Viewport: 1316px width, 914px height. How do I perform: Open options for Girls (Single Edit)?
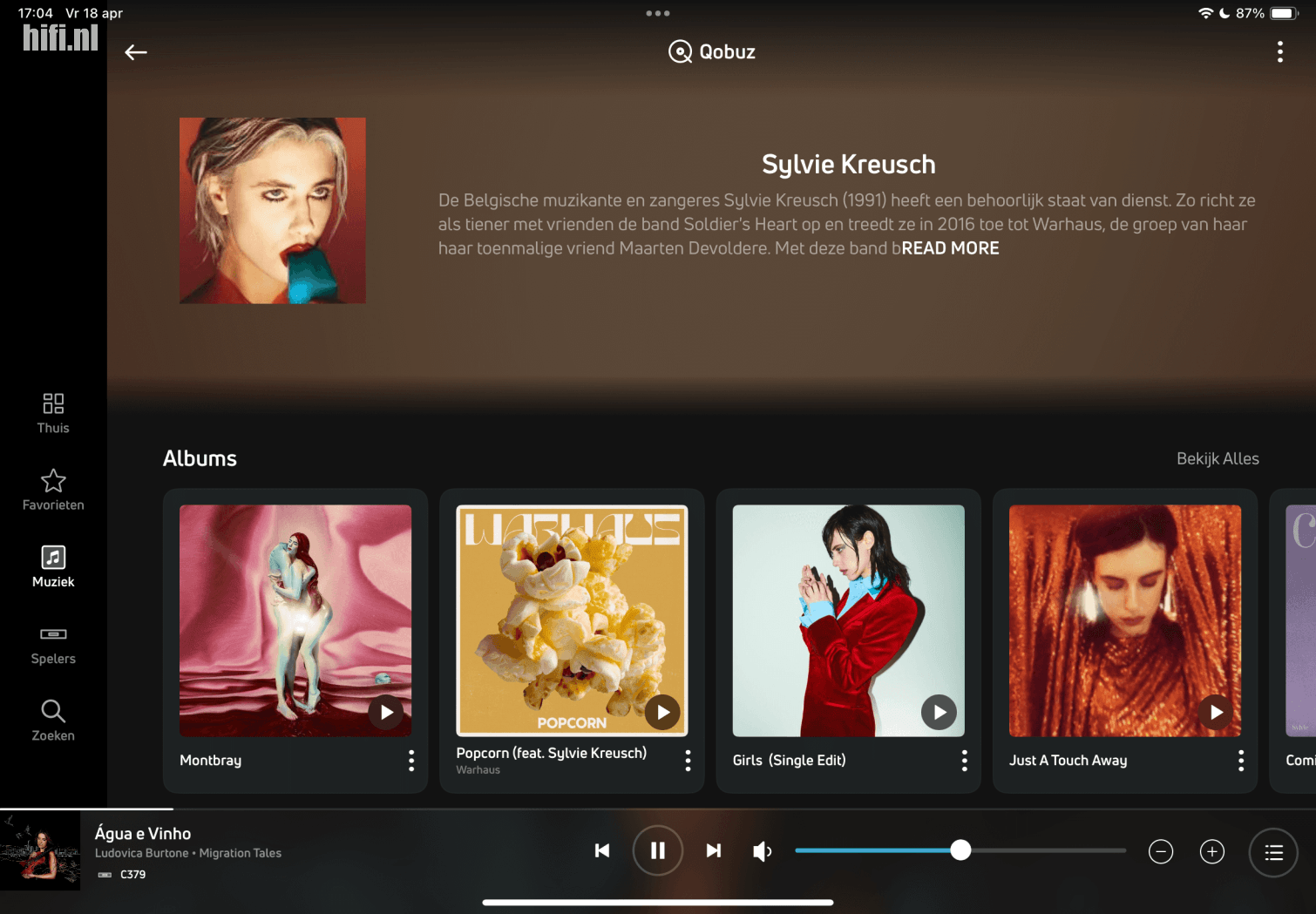(964, 761)
